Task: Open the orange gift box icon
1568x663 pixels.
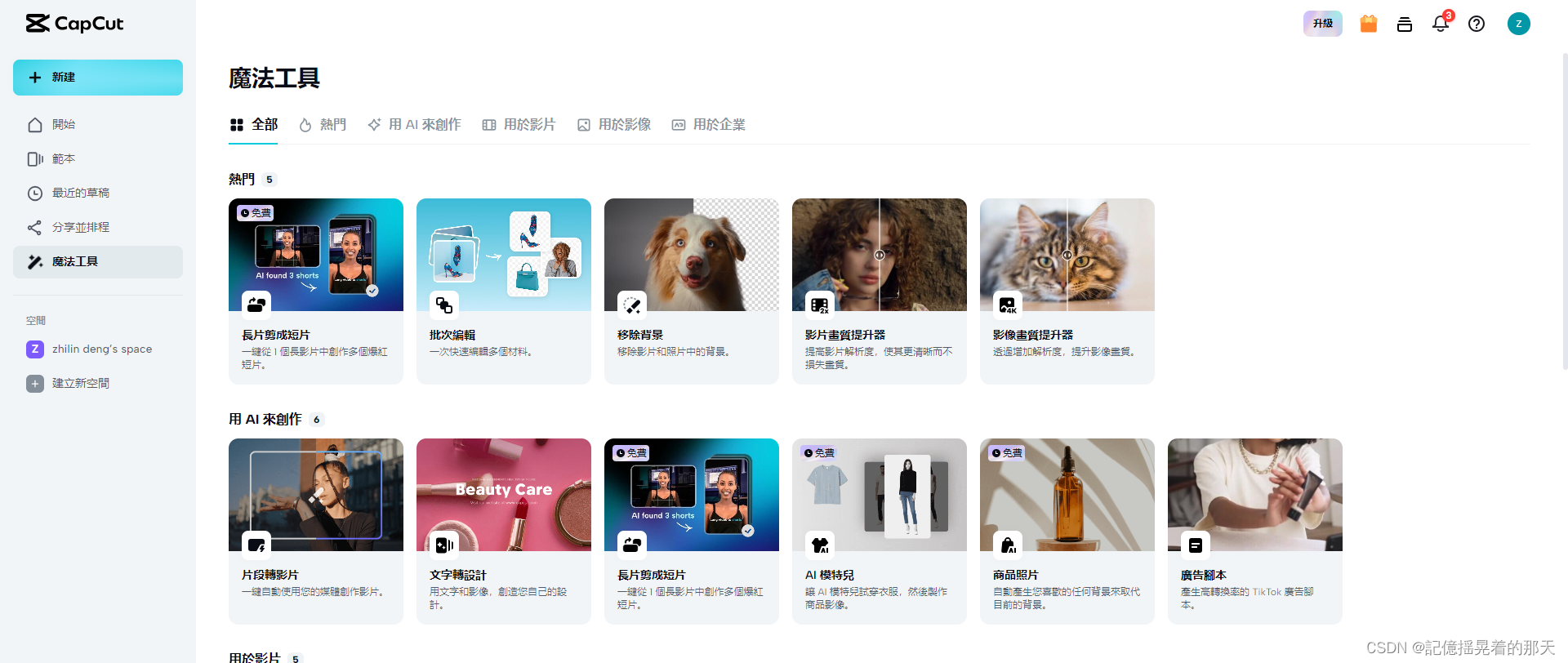Action: tap(1369, 24)
